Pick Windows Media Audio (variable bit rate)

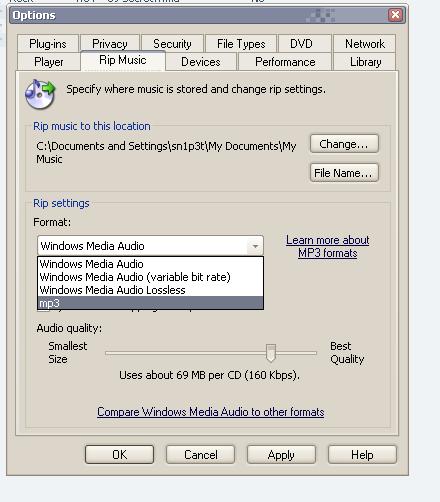(x=150, y=277)
